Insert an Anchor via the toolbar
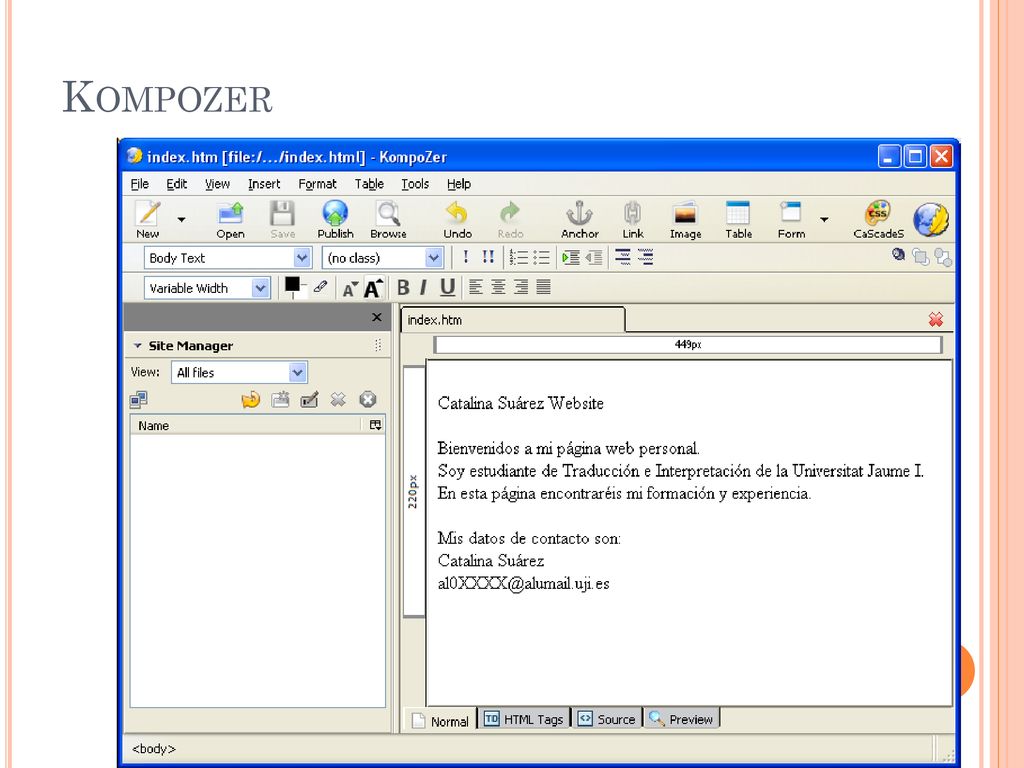 click(579, 213)
